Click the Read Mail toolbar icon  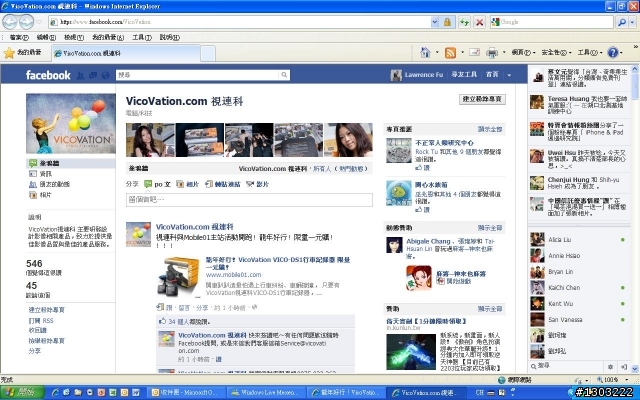474,52
